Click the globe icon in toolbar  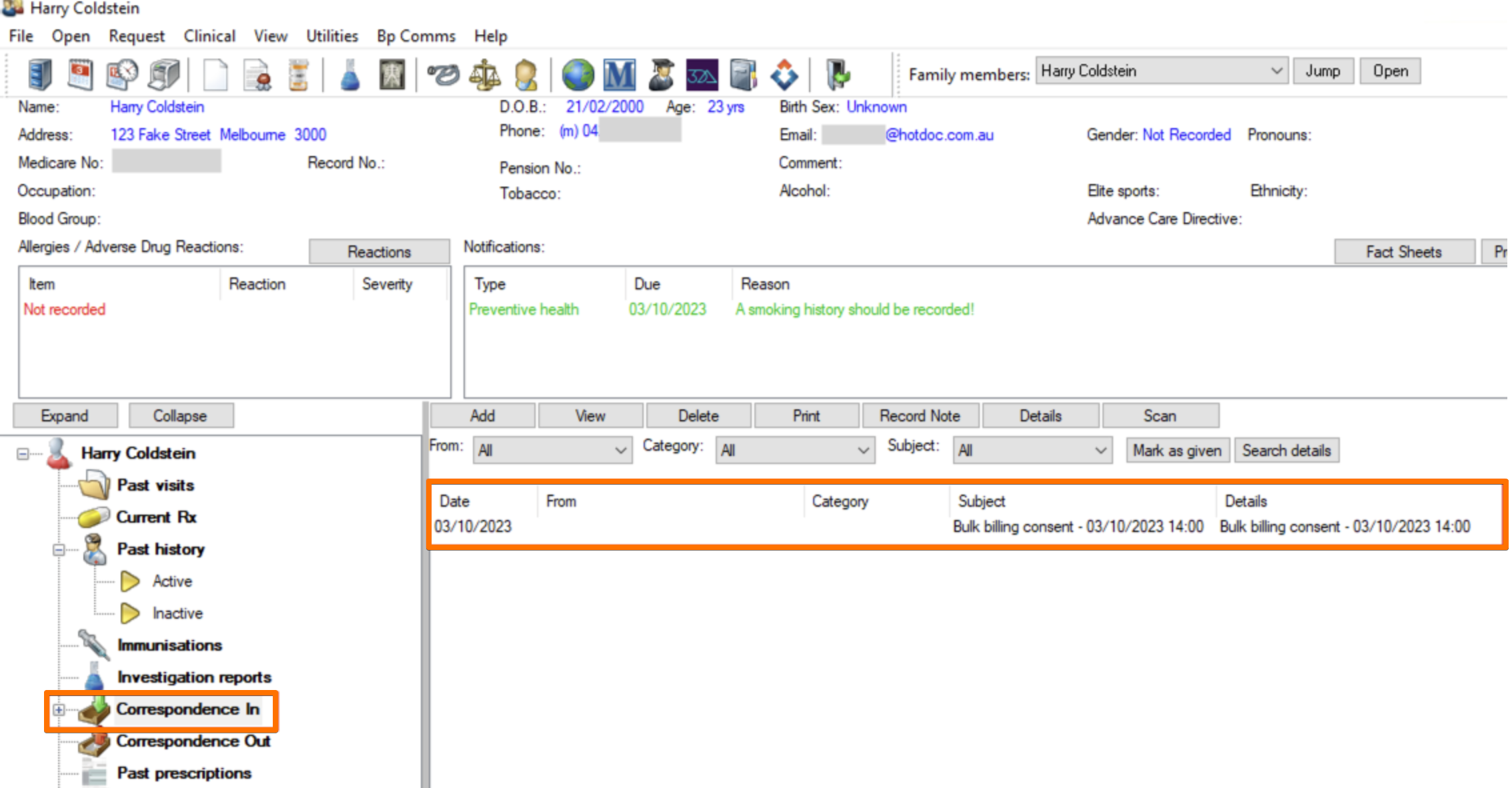pos(578,75)
